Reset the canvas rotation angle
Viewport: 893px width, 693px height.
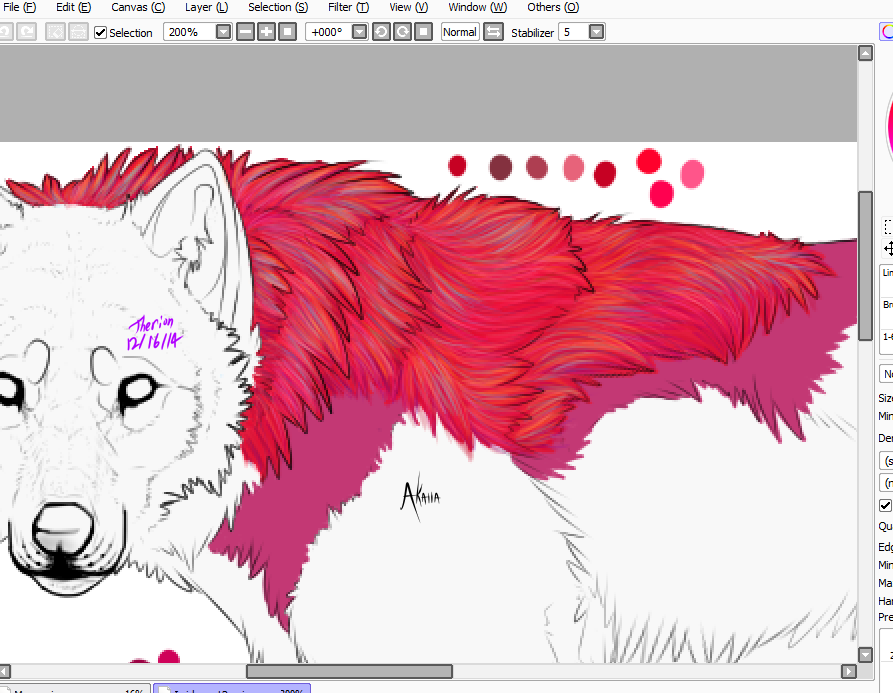click(x=421, y=32)
